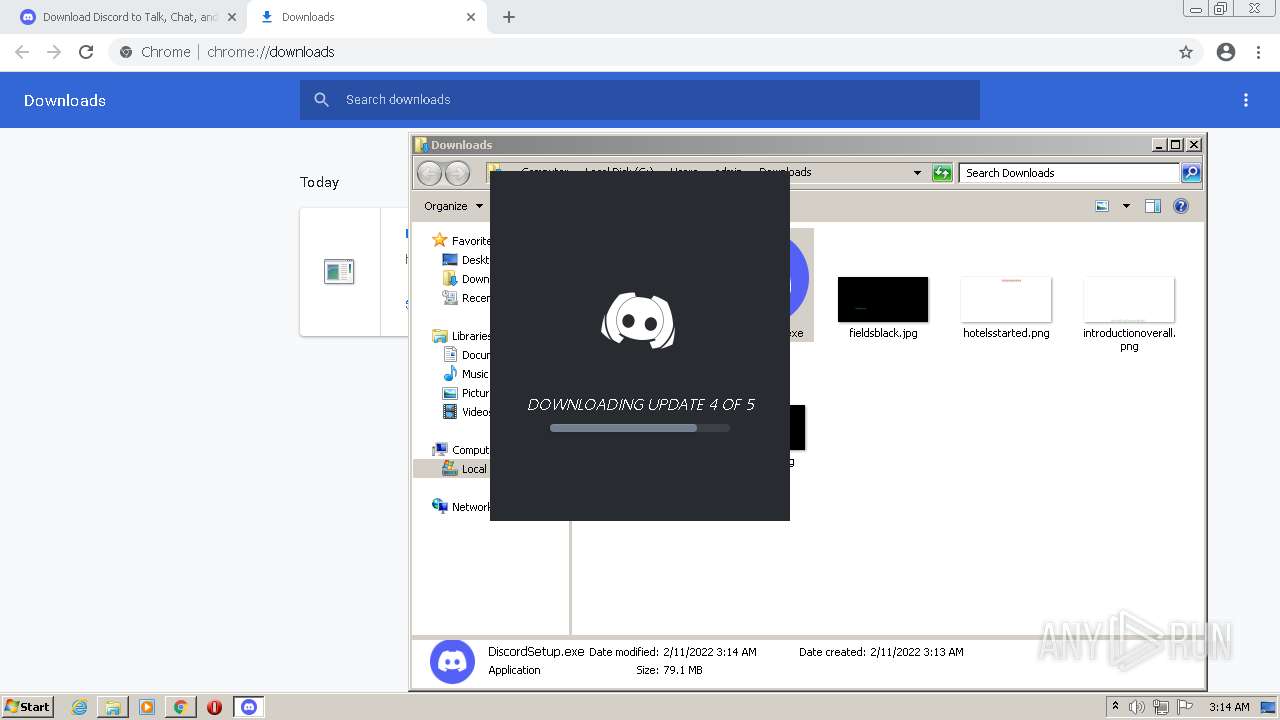
Task: Select the fieldsblack.jpg file thumbnail
Action: tap(883, 300)
